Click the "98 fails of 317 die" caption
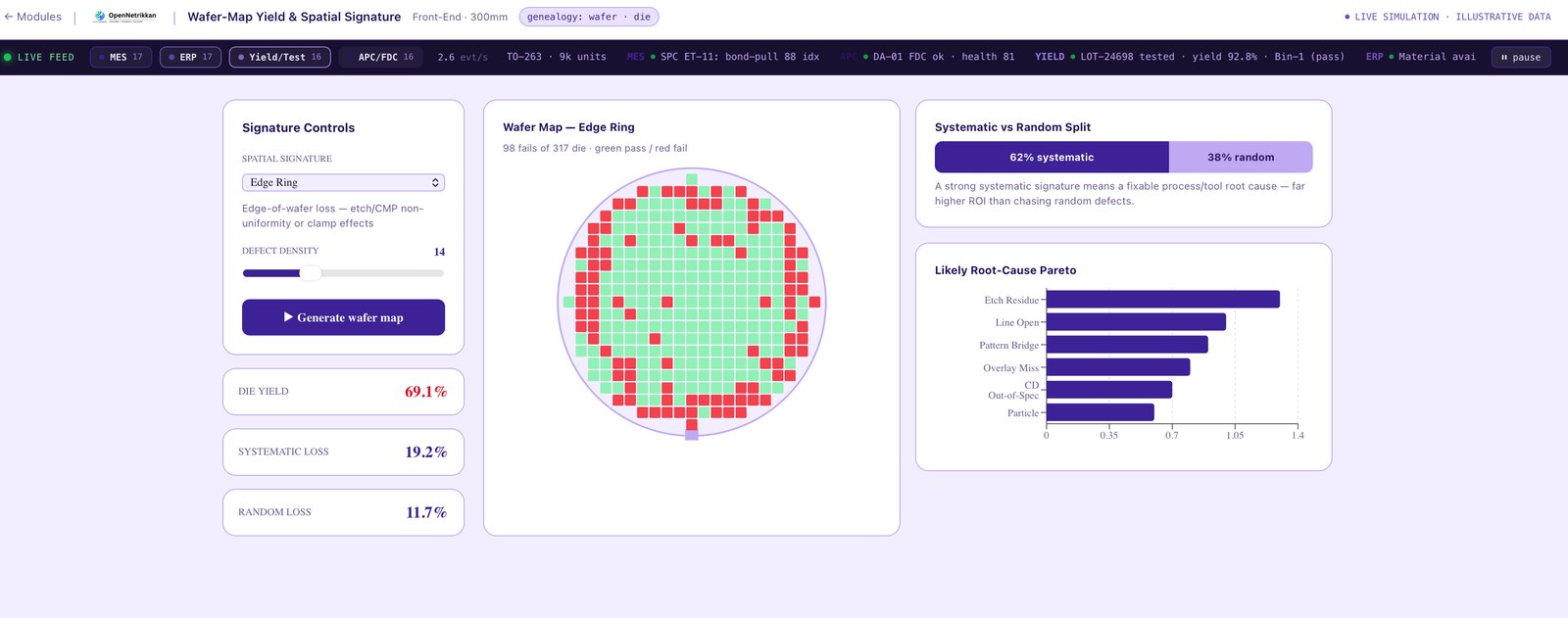This screenshot has width=1568, height=618. point(595,149)
